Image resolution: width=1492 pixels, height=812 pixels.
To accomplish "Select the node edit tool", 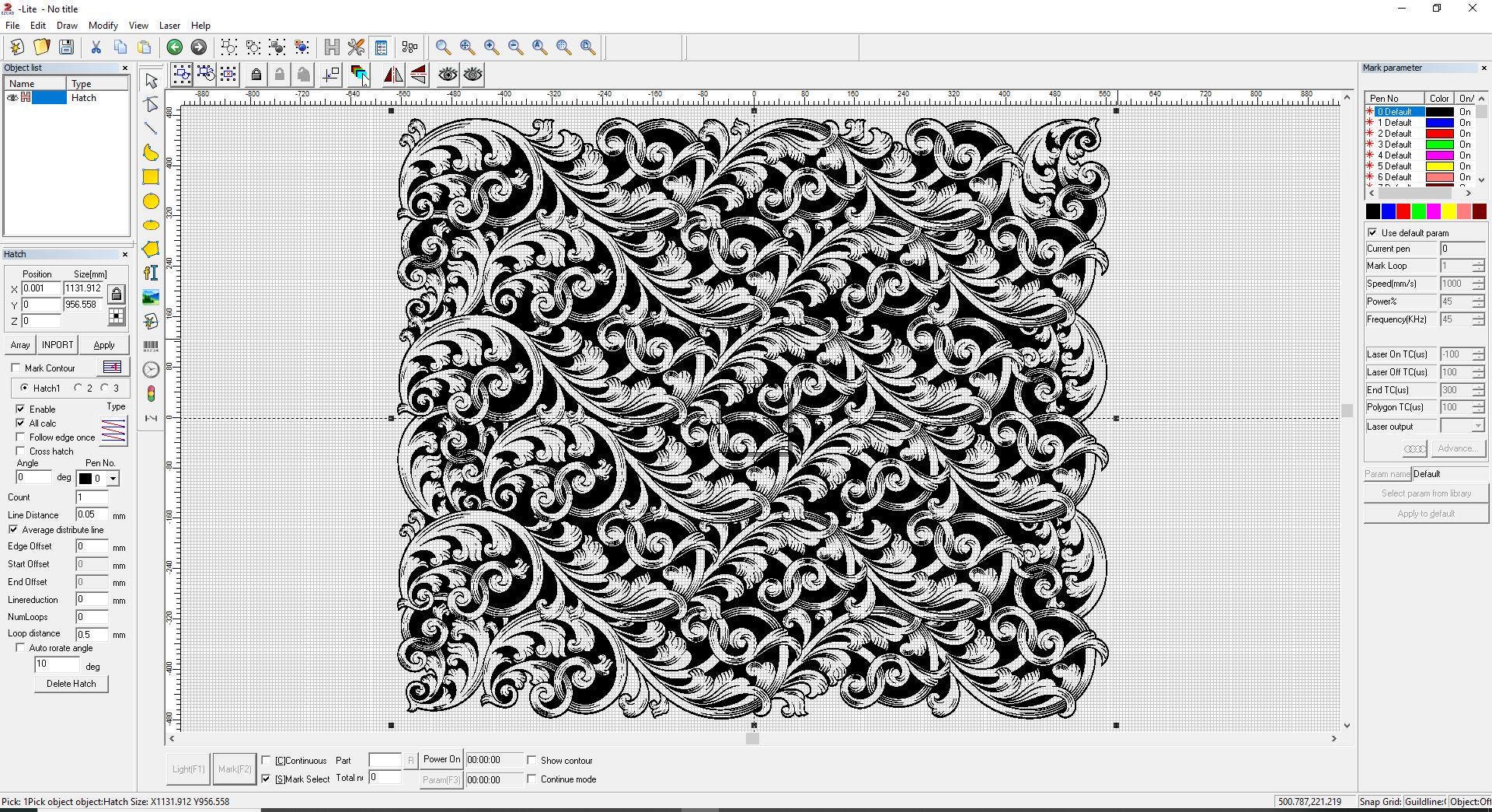I will tap(151, 105).
